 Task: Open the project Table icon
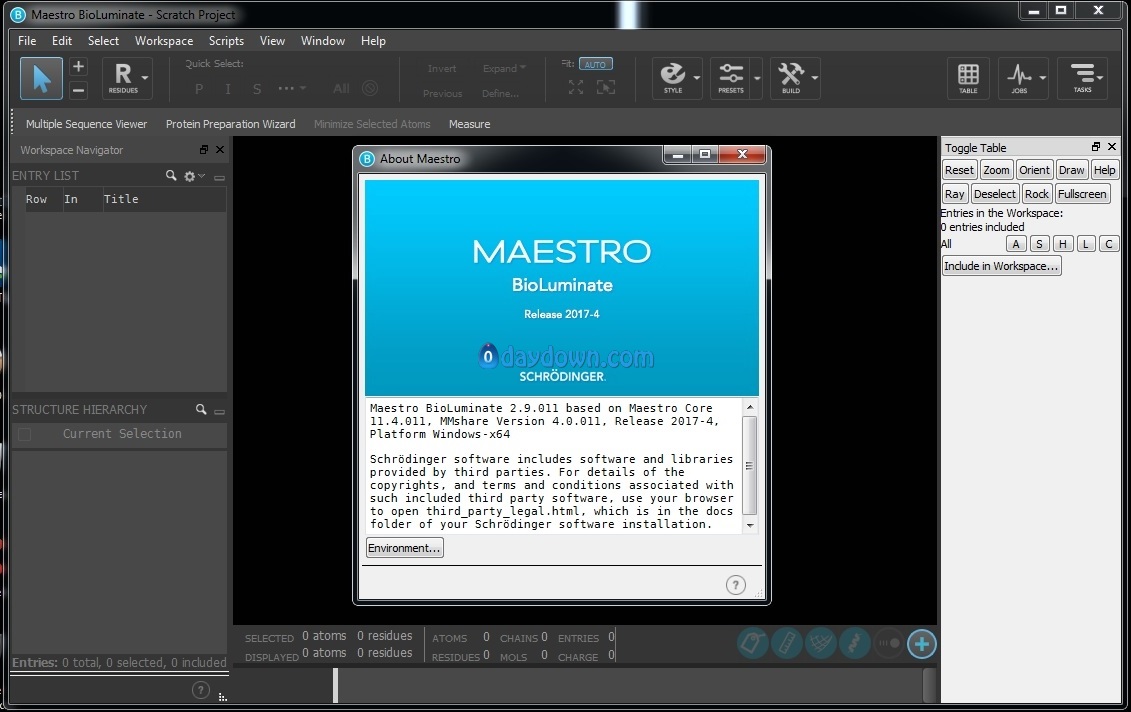(968, 78)
